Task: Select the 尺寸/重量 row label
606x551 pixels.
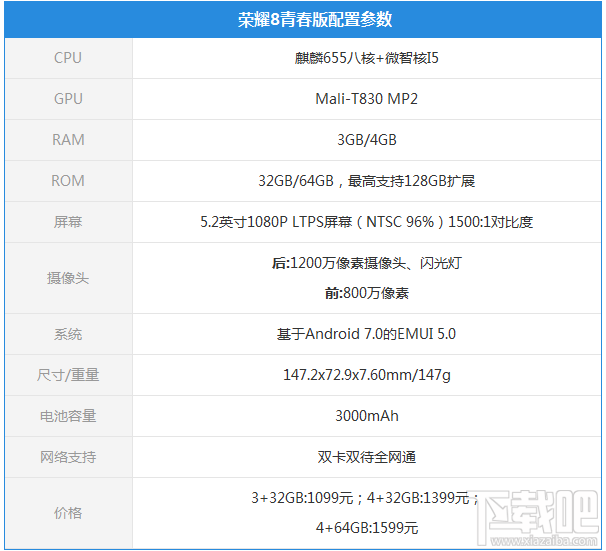Action: tap(68, 375)
